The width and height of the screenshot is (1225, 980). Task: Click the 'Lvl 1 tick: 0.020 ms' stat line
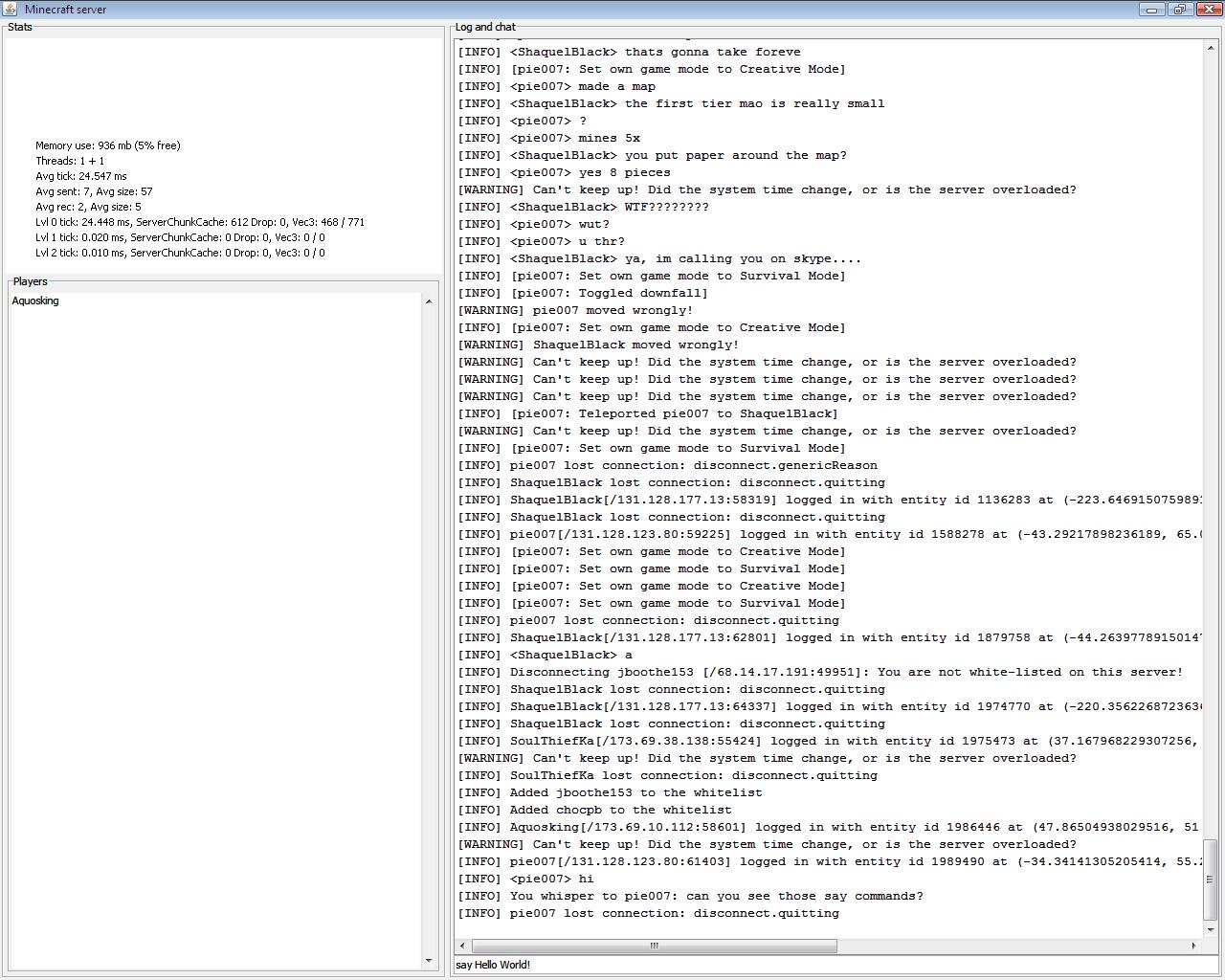coord(180,237)
